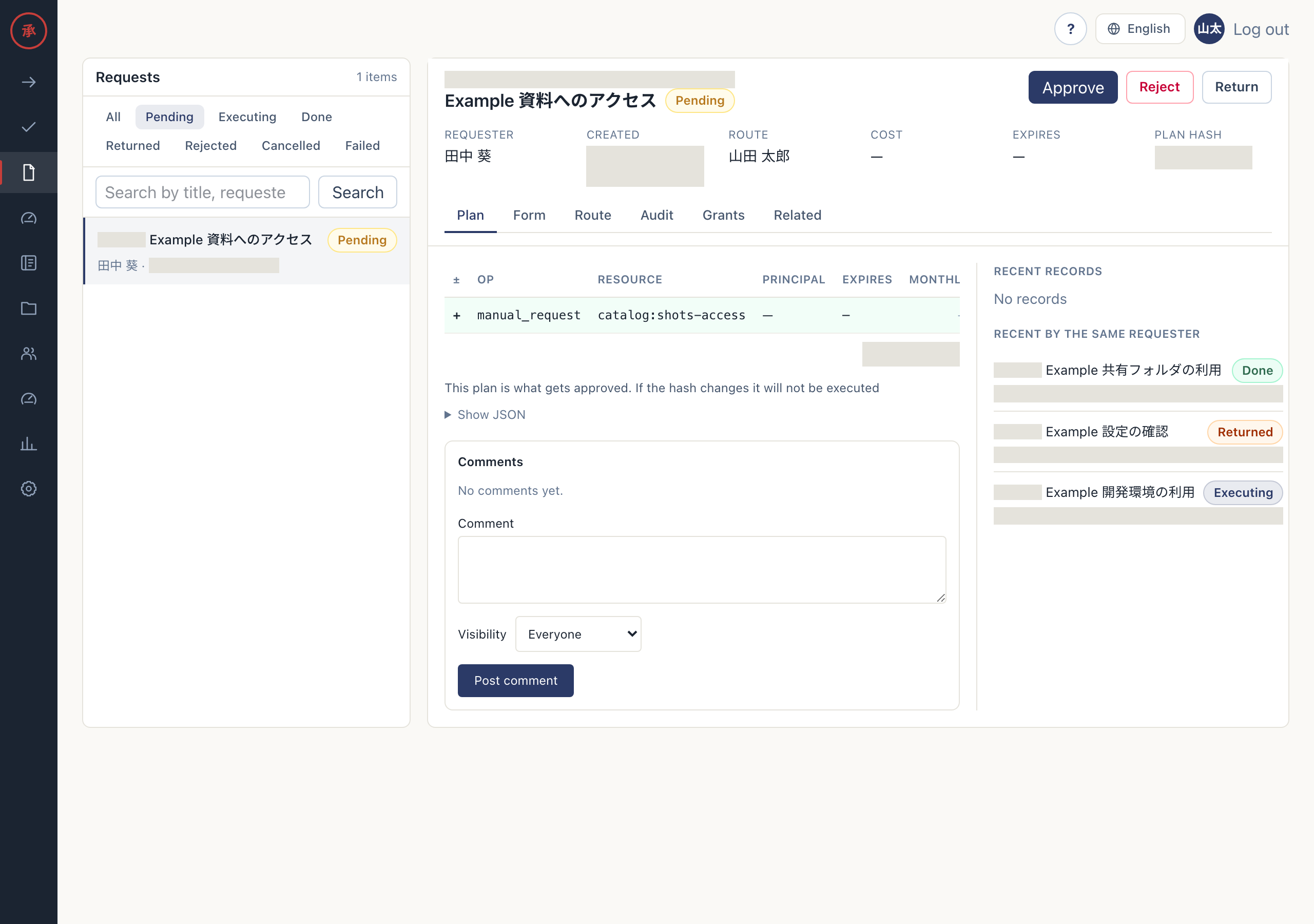The image size is (1314, 924).
Task: Open the English language selector
Action: (x=1139, y=29)
